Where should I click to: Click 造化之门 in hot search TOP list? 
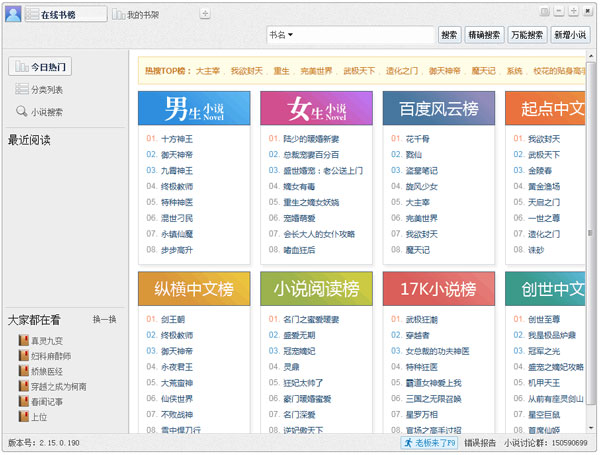pyautogui.click(x=402, y=71)
